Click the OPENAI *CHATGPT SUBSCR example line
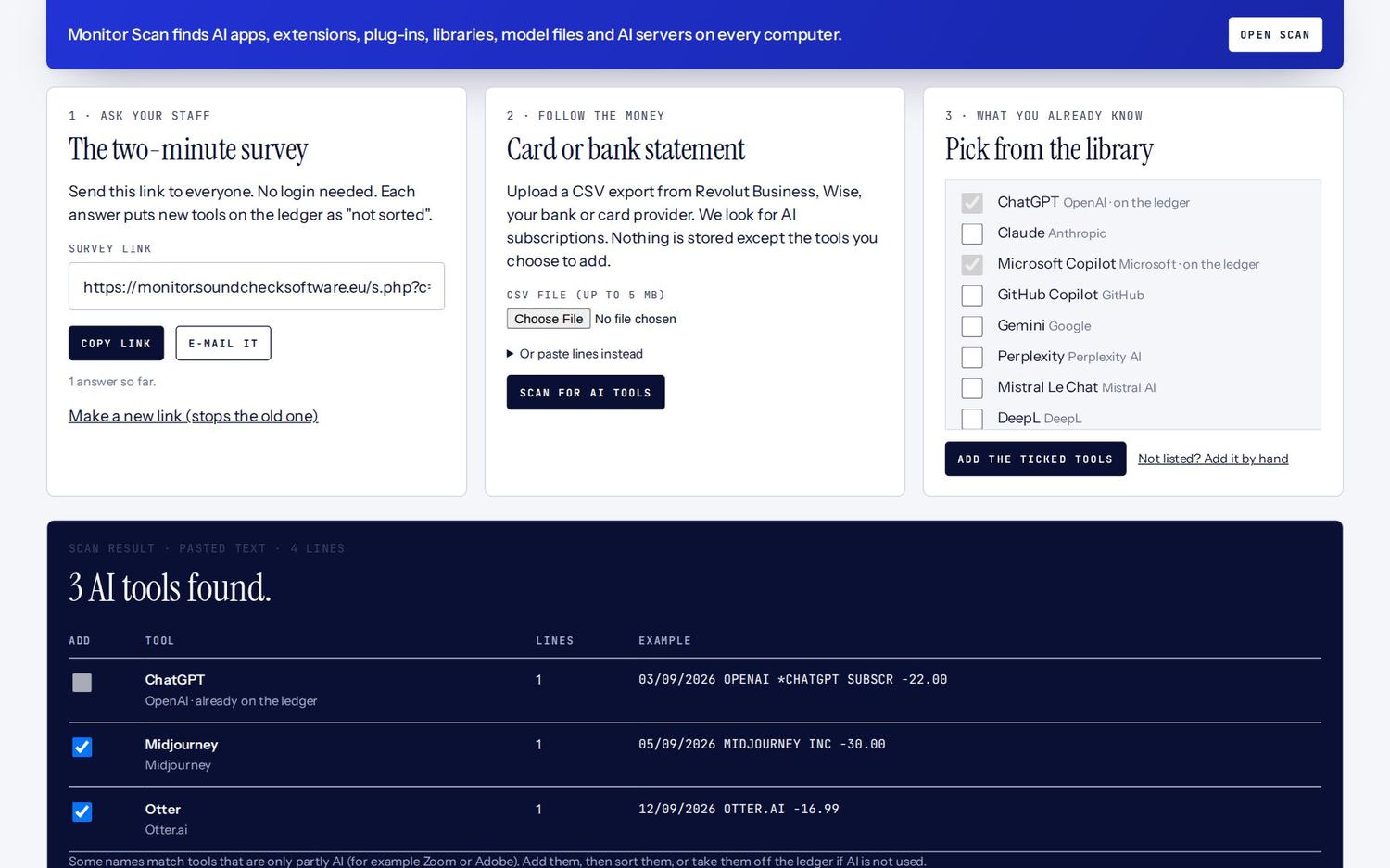This screenshot has width=1390, height=868. click(x=792, y=680)
